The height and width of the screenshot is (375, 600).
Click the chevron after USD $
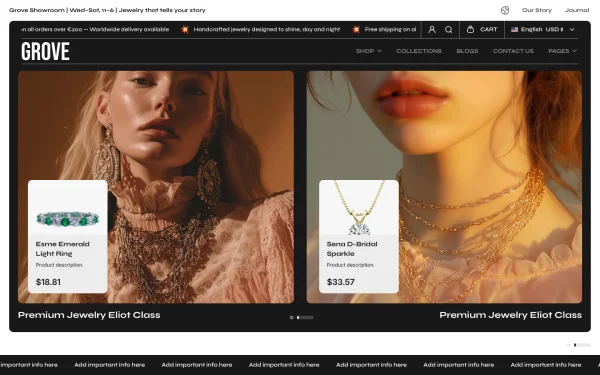coord(572,29)
